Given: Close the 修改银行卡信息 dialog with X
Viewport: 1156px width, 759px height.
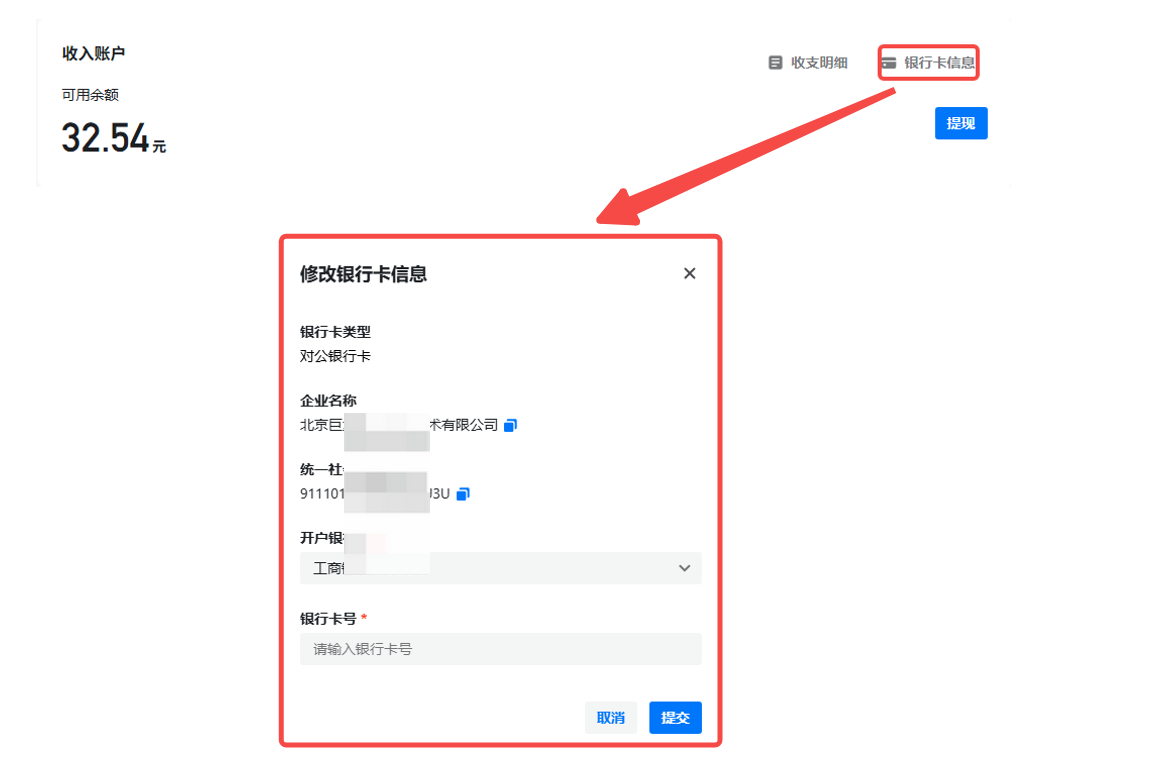Looking at the screenshot, I should coord(689,274).
